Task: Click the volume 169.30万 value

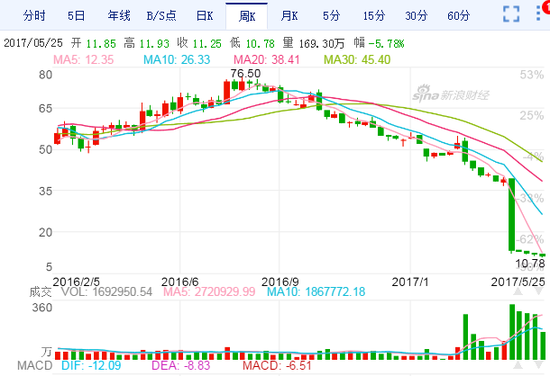Action: (x=322, y=44)
